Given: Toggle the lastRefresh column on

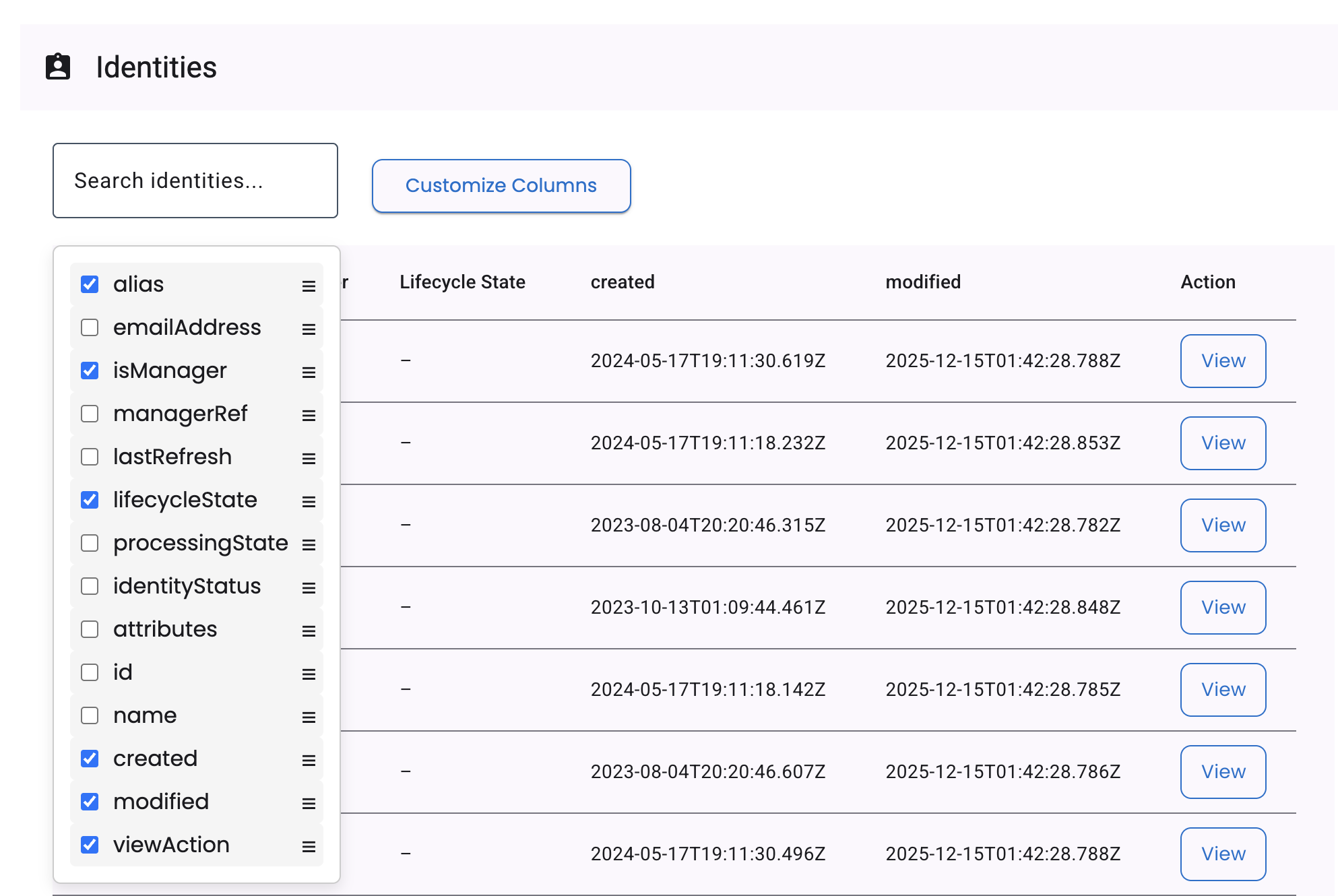Looking at the screenshot, I should [x=90, y=457].
